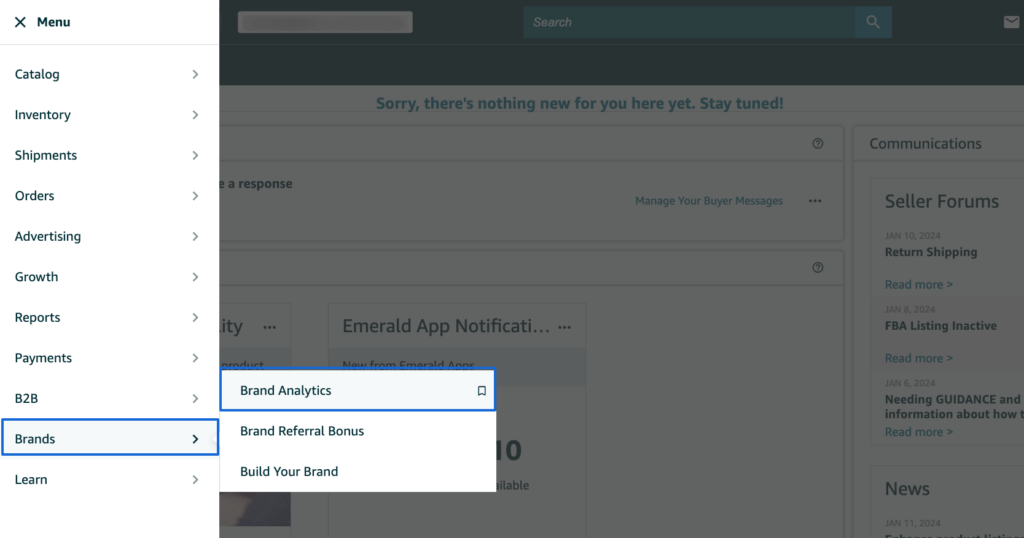This screenshot has width=1024, height=538.
Task: Expand Payments submenu chevron
Action: pos(195,358)
